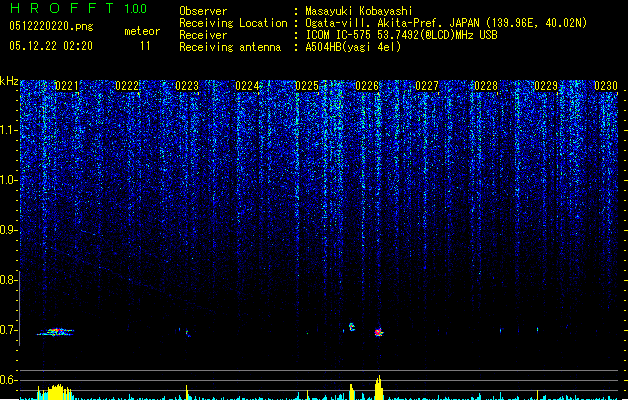Click the 'Receiver' field label

pyautogui.click(x=203, y=35)
